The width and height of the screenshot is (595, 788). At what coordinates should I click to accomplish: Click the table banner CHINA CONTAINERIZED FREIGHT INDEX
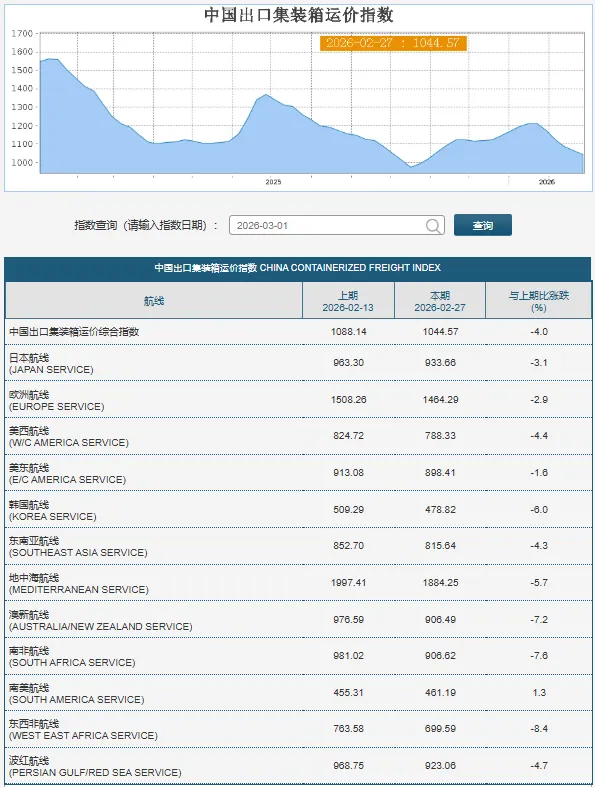pyautogui.click(x=298, y=268)
